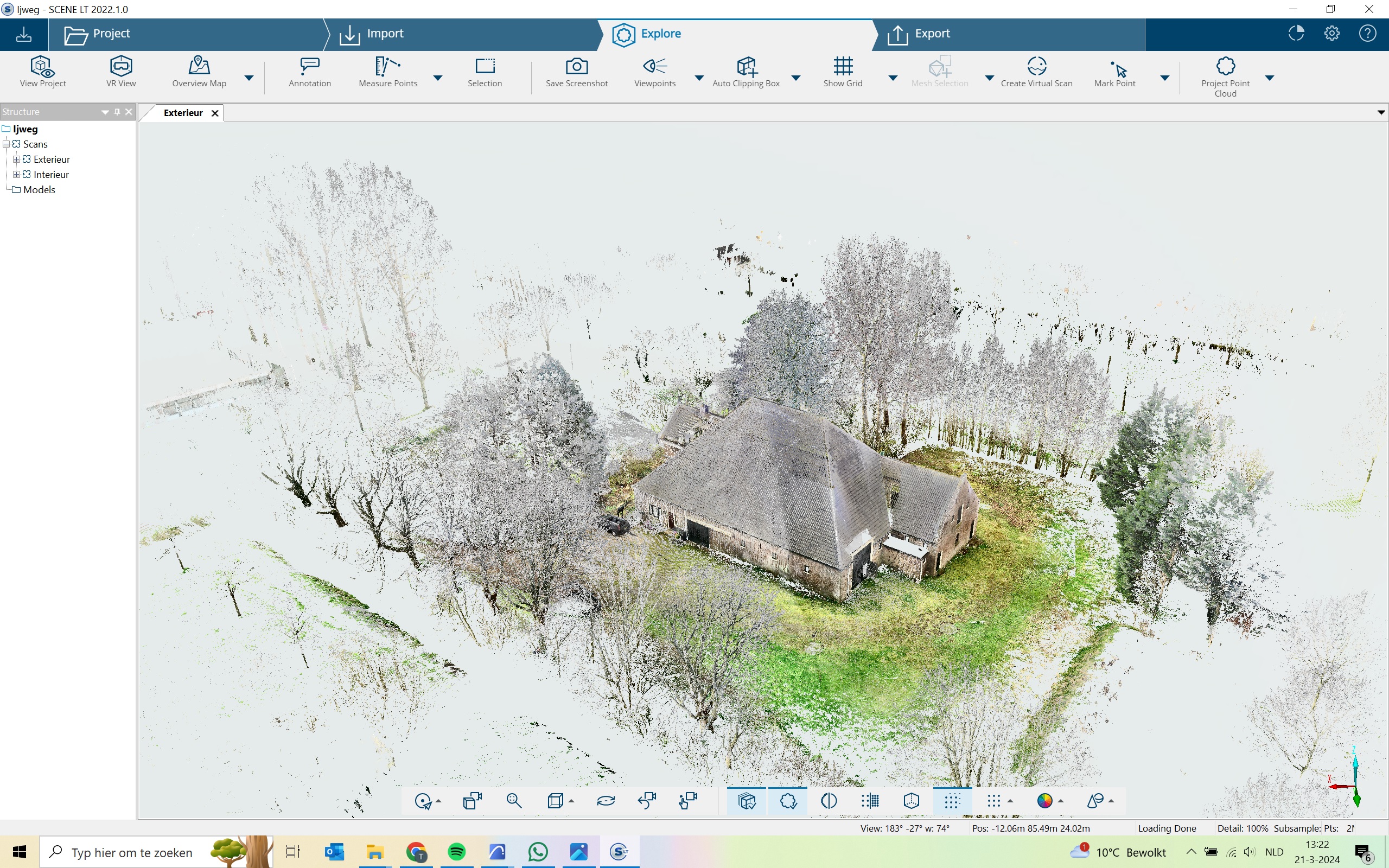This screenshot has width=1389, height=868.
Task: Activate the Measure Points tool
Action: coord(387,67)
